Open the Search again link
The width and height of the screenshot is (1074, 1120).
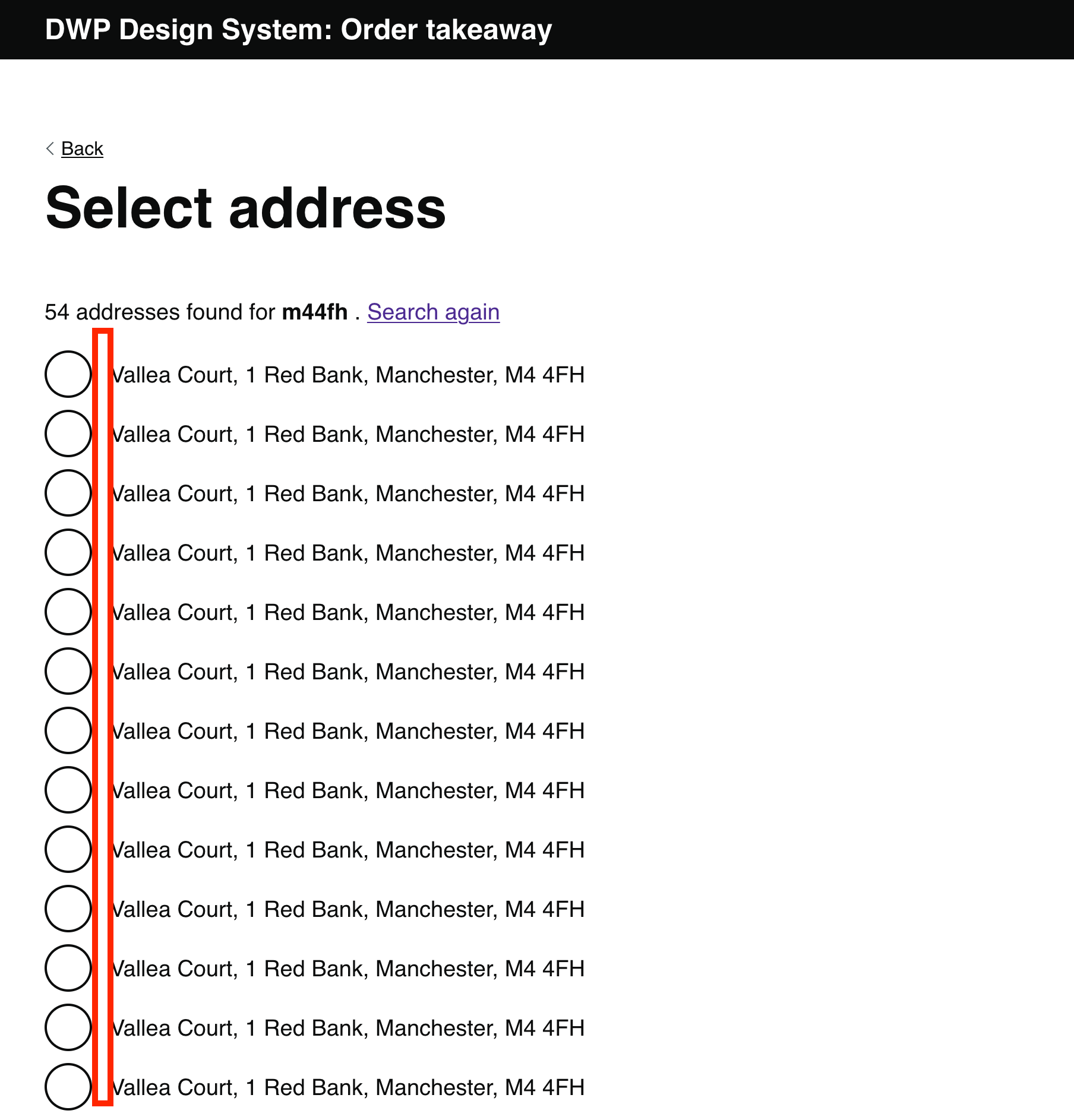point(433,311)
